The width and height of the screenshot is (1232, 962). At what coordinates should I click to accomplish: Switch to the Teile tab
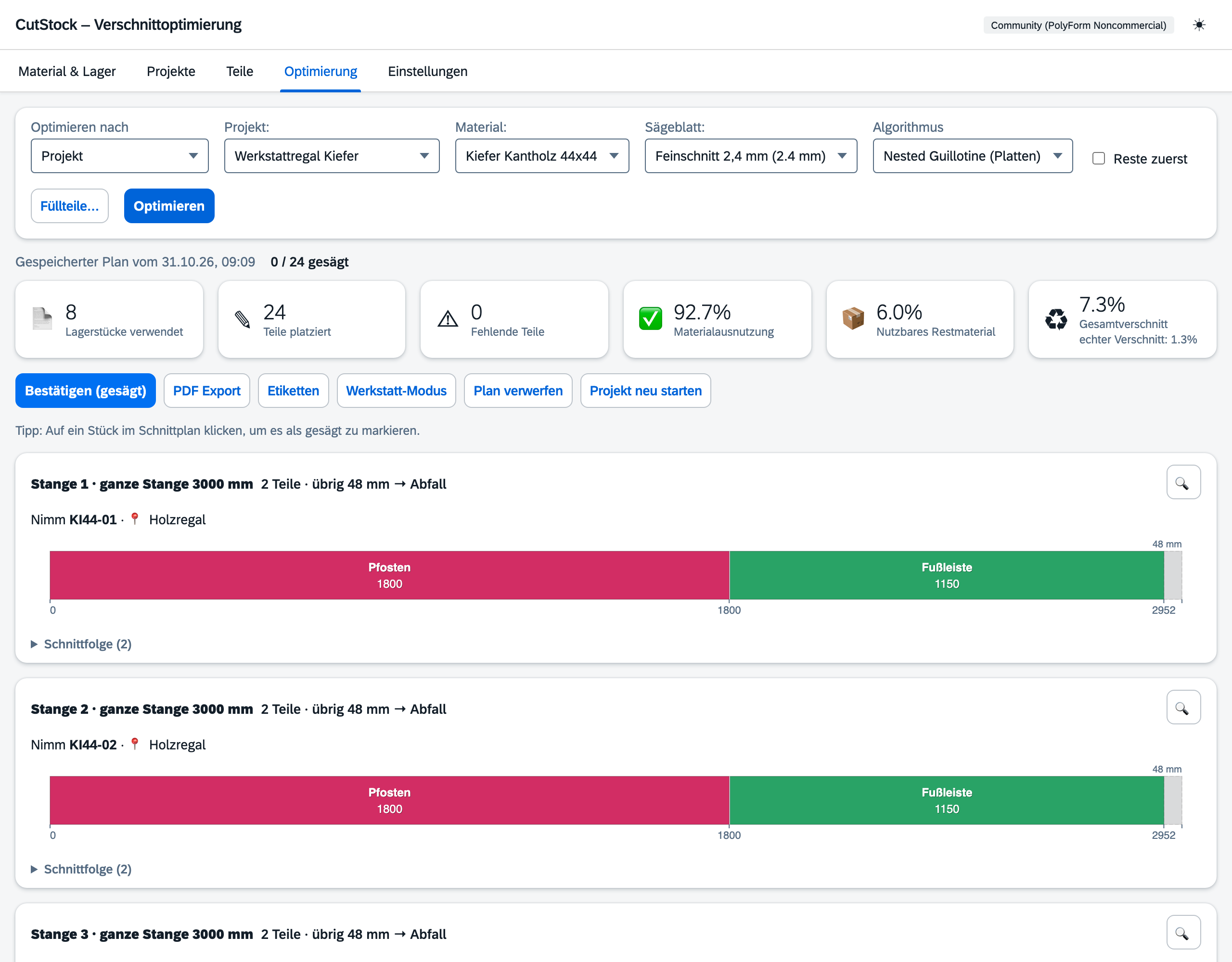point(240,72)
